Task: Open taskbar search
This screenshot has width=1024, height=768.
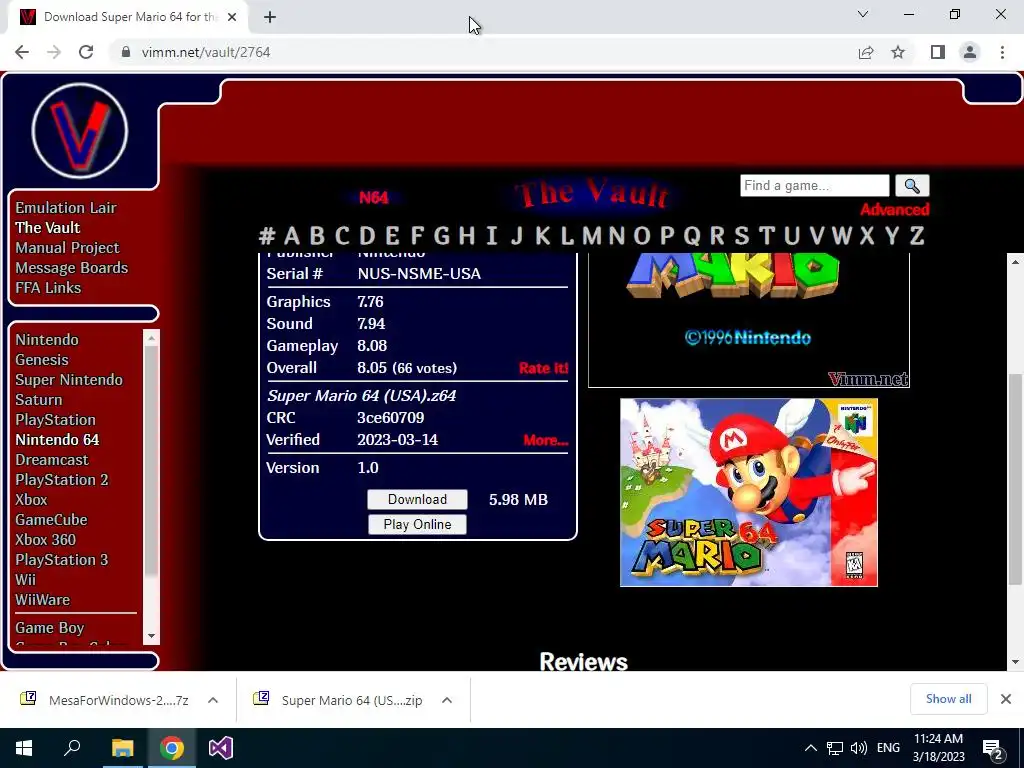Action: click(72, 748)
